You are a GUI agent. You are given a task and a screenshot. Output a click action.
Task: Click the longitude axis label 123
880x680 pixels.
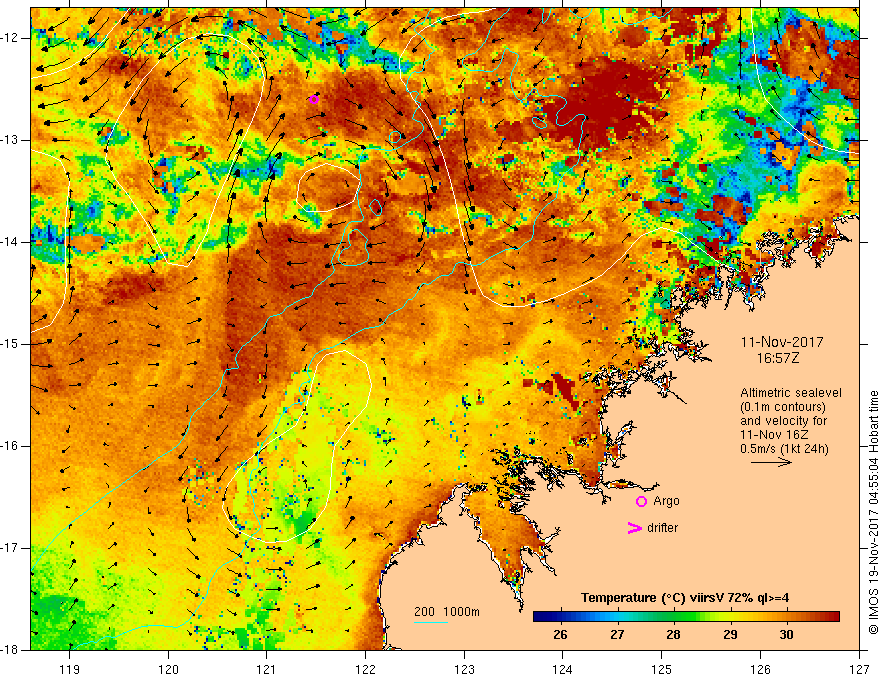click(x=464, y=669)
